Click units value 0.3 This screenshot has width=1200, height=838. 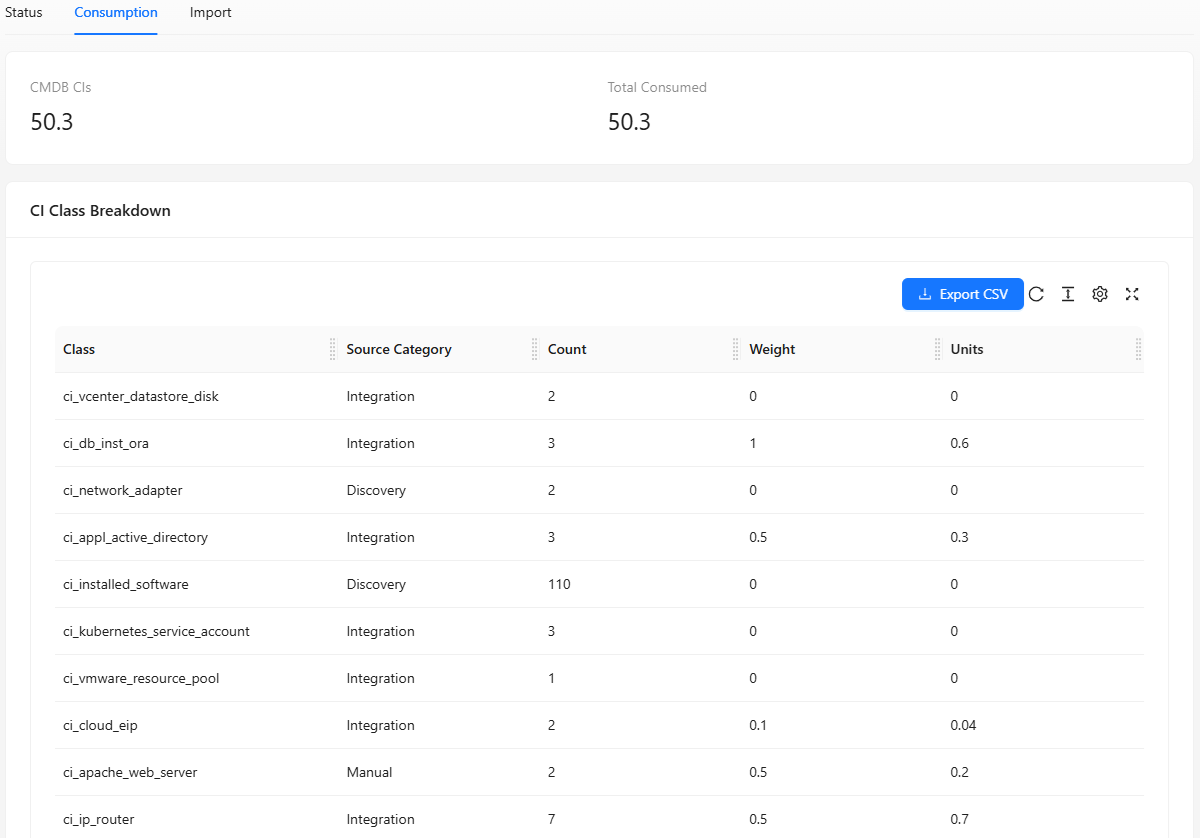959,537
